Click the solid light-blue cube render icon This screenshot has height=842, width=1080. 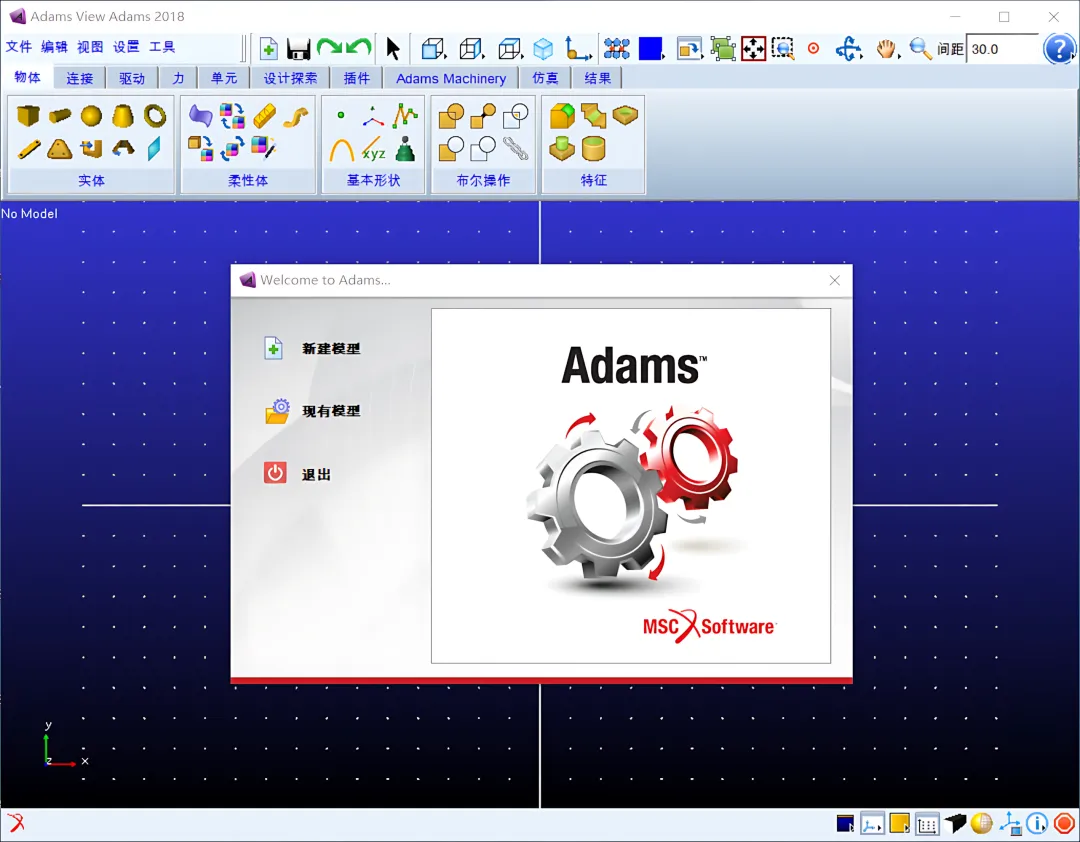pos(543,49)
